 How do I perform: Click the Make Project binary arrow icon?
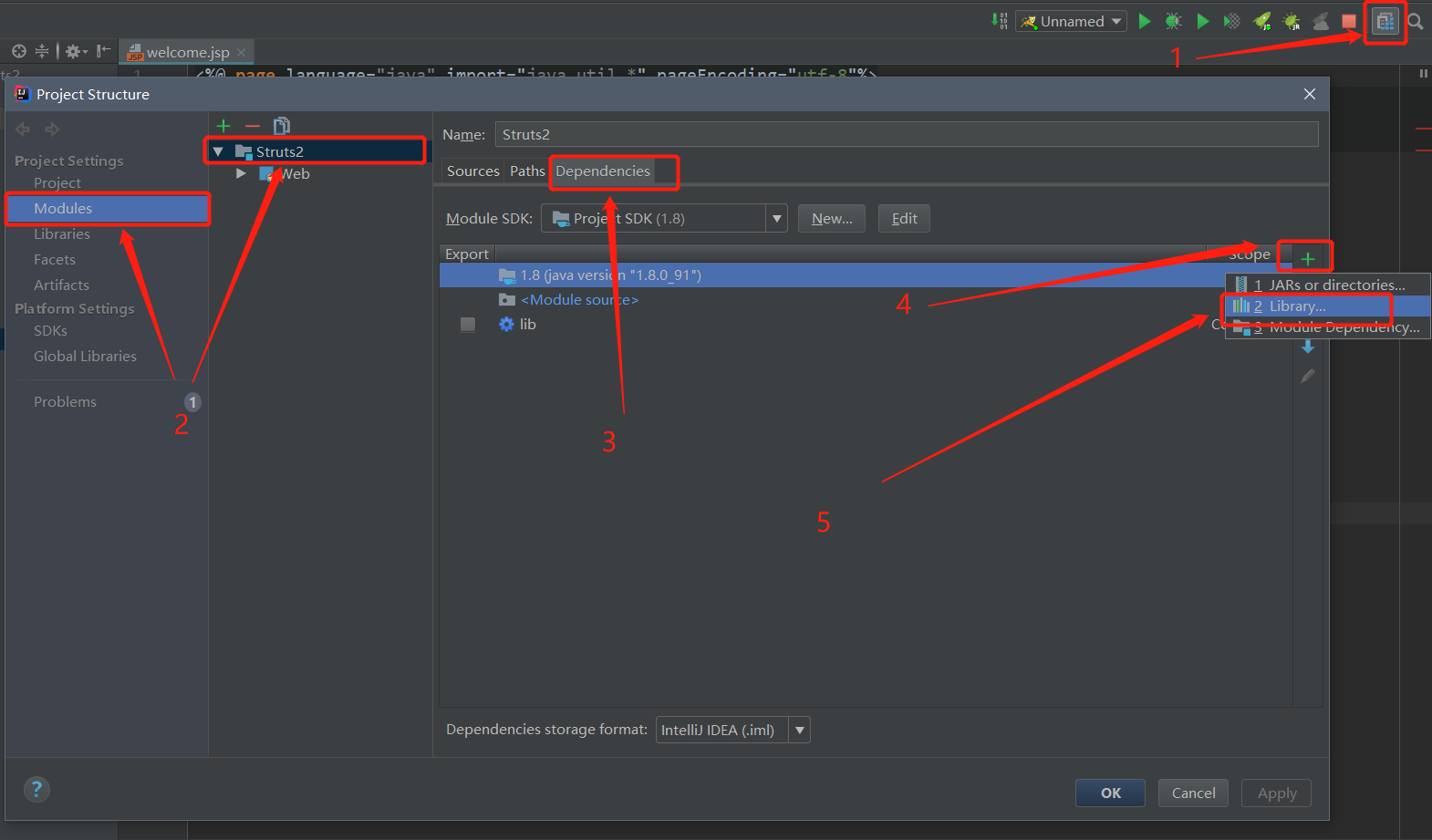click(x=1000, y=20)
